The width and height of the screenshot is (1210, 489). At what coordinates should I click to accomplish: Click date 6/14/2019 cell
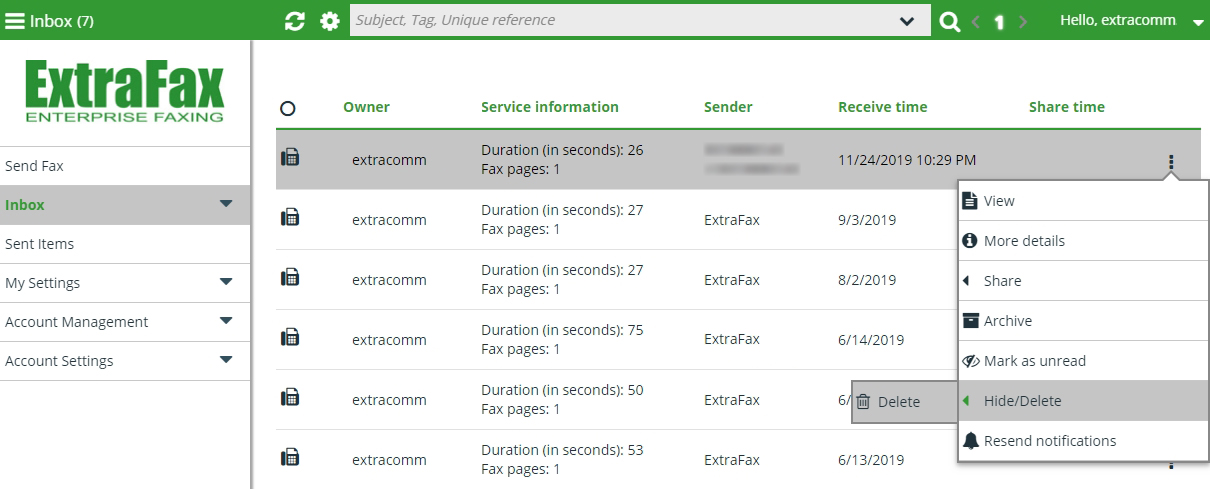(871, 340)
